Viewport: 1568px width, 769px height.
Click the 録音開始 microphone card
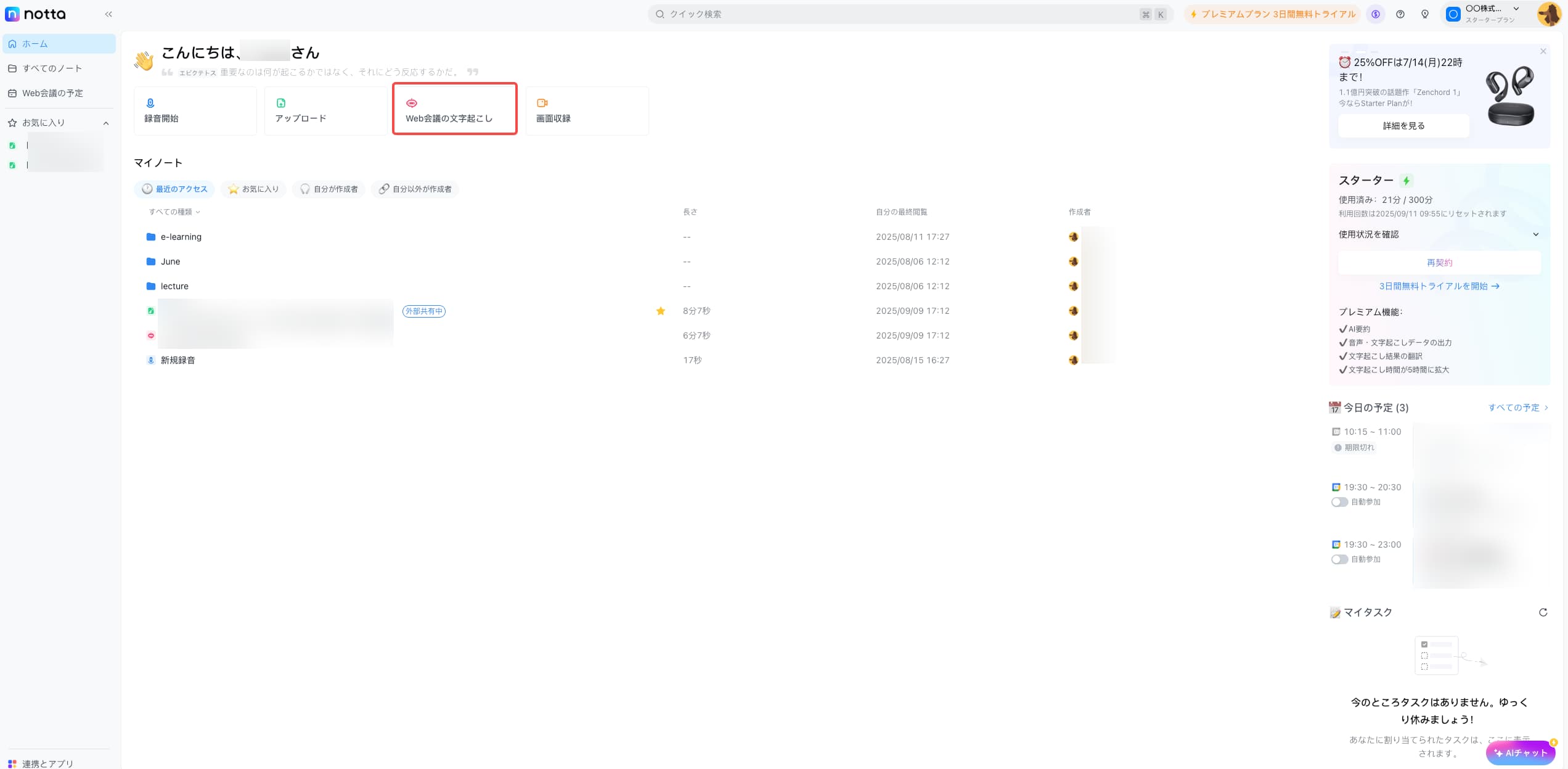[195, 111]
